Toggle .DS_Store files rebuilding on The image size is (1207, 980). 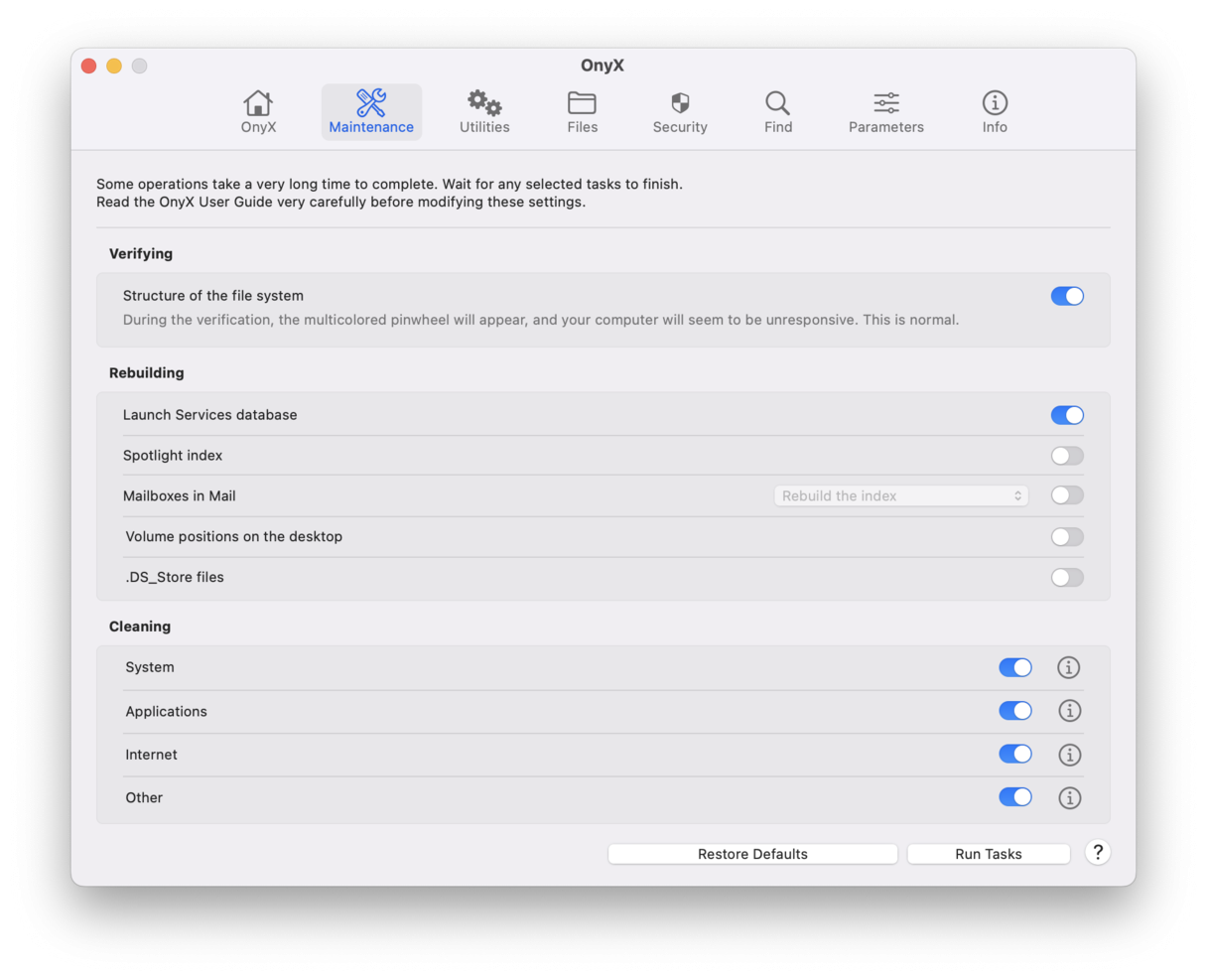tap(1067, 577)
